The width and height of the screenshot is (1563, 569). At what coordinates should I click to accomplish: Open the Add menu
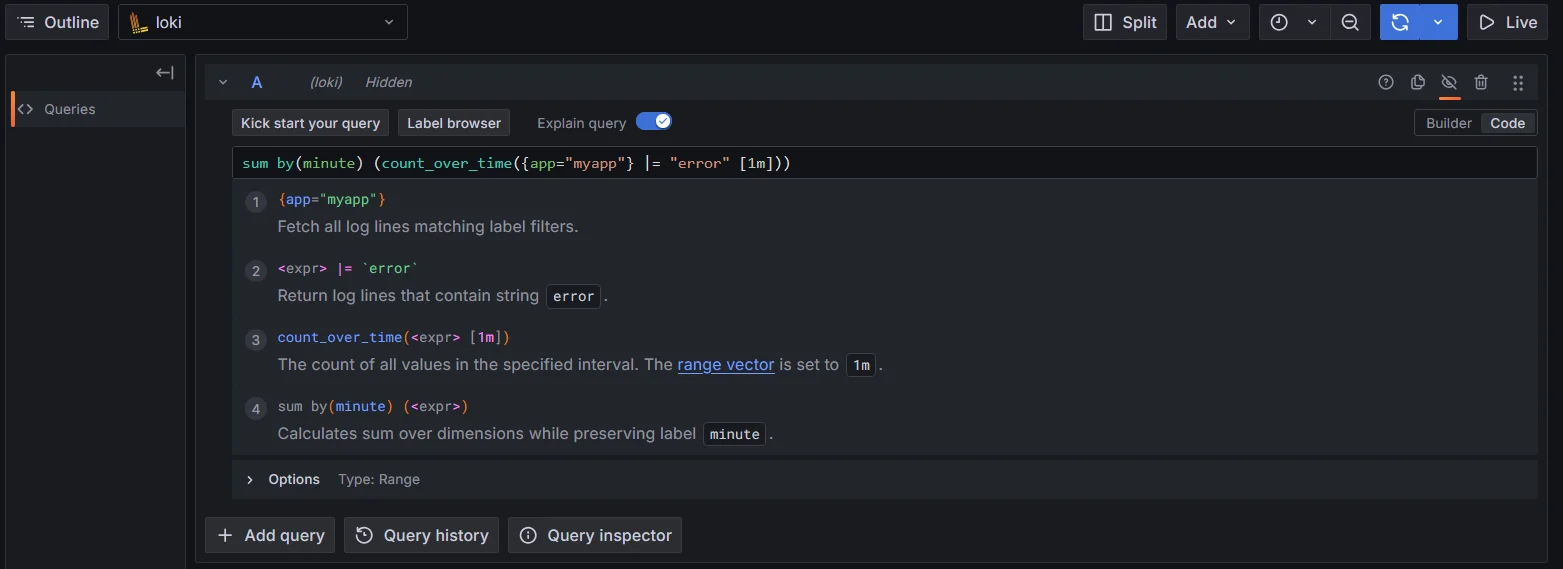(x=1212, y=22)
